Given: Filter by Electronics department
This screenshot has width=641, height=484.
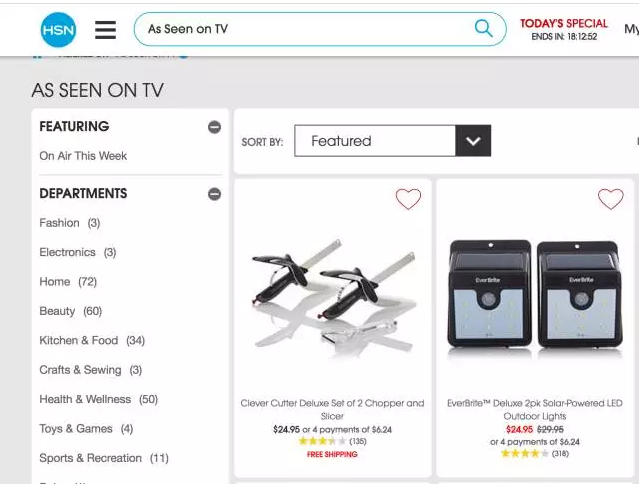Looking at the screenshot, I should (78, 252).
